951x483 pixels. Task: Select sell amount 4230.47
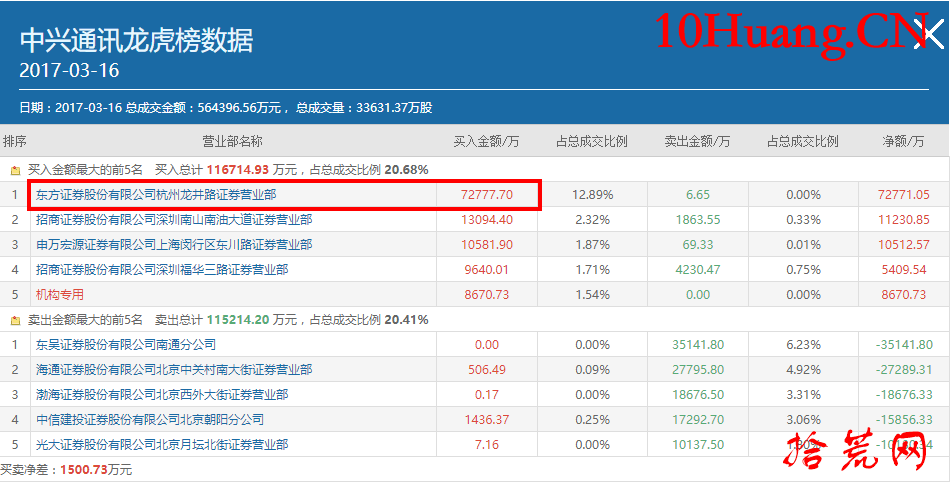click(x=697, y=269)
